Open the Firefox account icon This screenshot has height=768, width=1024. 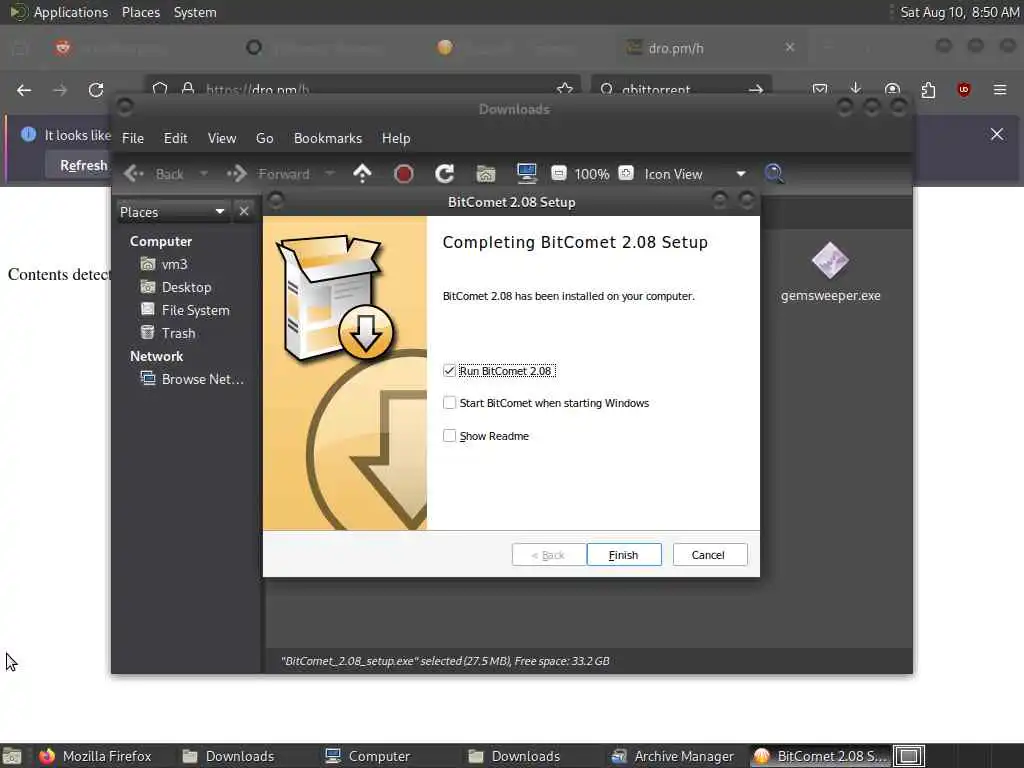click(x=892, y=89)
